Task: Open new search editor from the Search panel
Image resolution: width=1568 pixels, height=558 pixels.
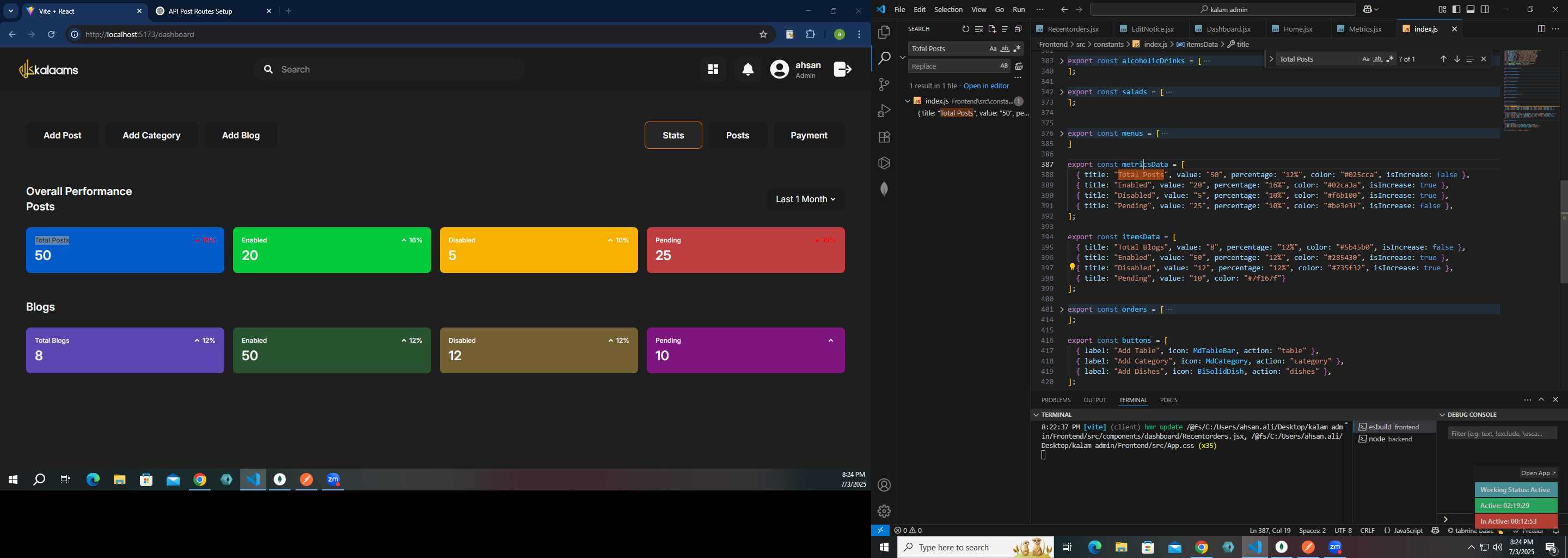Action: 992,29
